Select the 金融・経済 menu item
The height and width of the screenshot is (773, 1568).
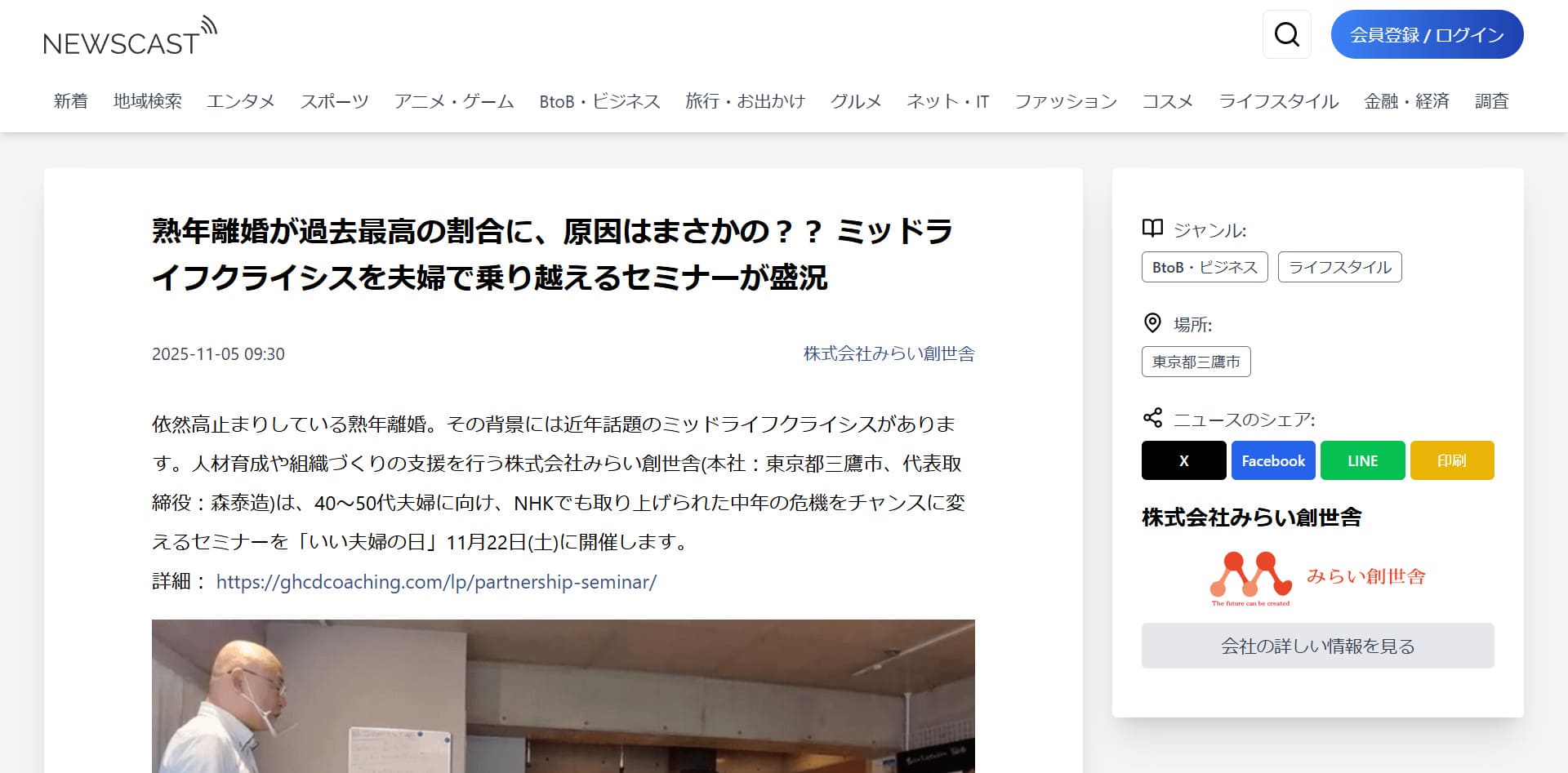(x=1406, y=101)
